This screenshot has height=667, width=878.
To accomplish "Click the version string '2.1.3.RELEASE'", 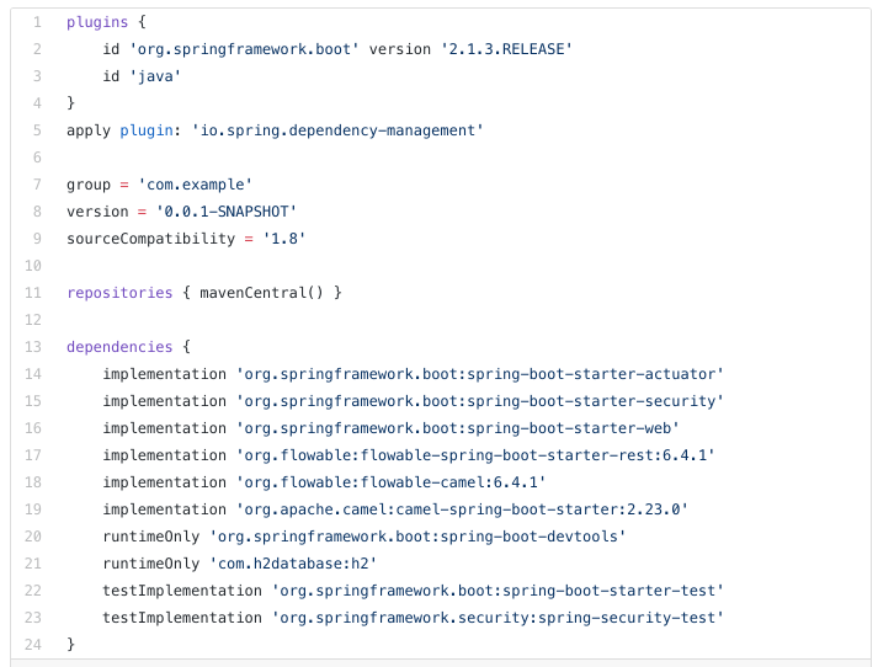I will point(507,49).
